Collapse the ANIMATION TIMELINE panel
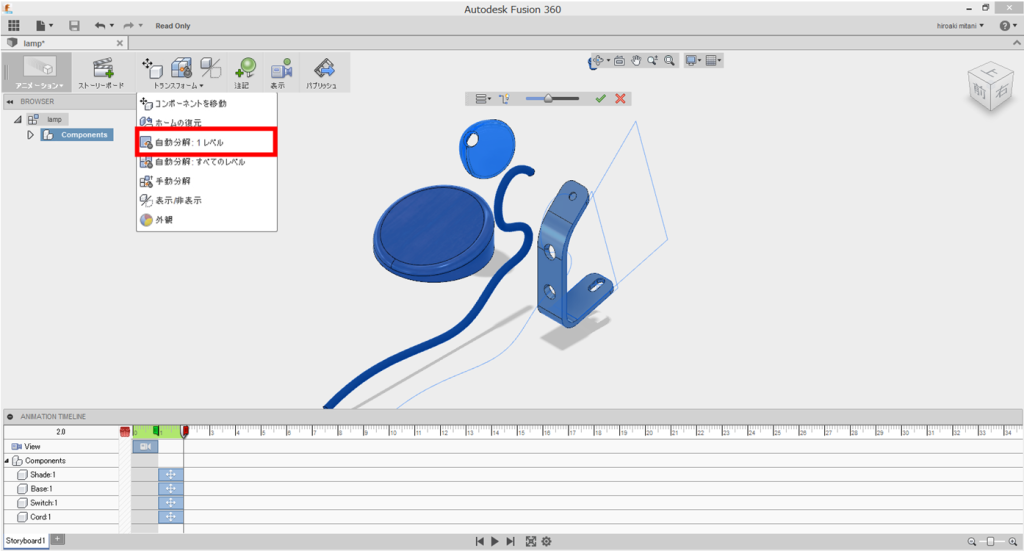1024x551 pixels. point(10,417)
